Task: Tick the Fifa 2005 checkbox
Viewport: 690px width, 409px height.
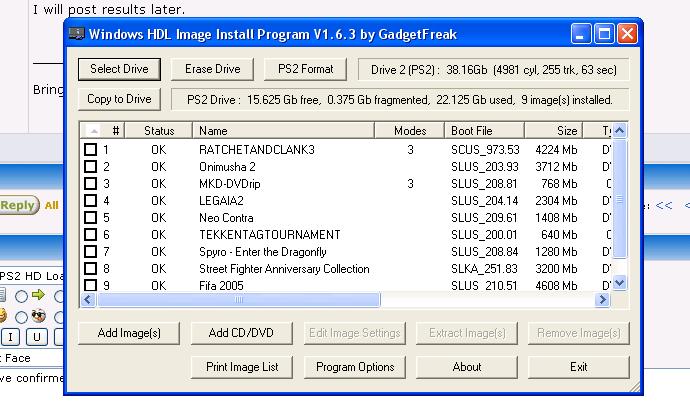Action: pyautogui.click(x=90, y=285)
